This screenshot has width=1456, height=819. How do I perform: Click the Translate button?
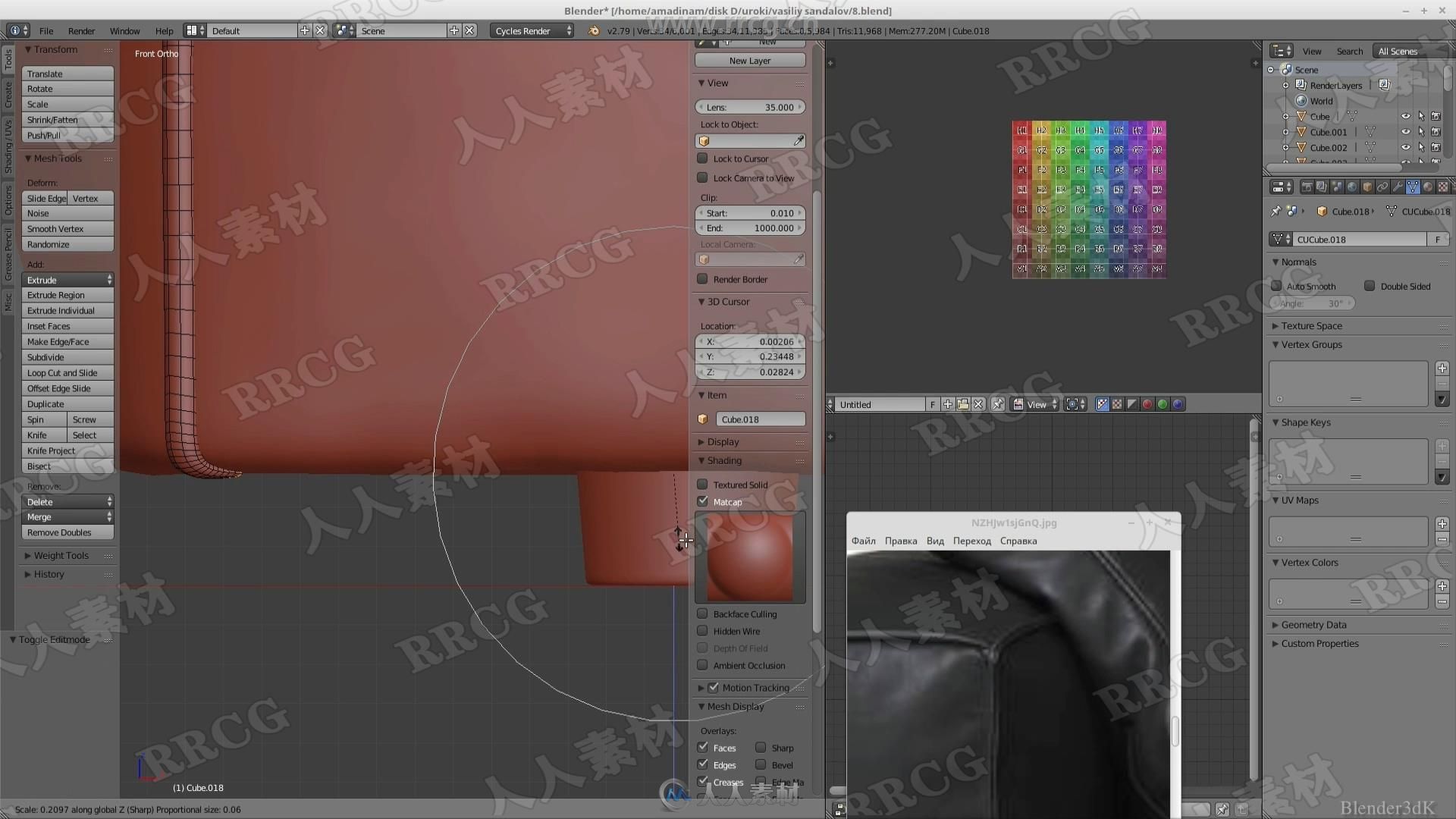coord(67,74)
